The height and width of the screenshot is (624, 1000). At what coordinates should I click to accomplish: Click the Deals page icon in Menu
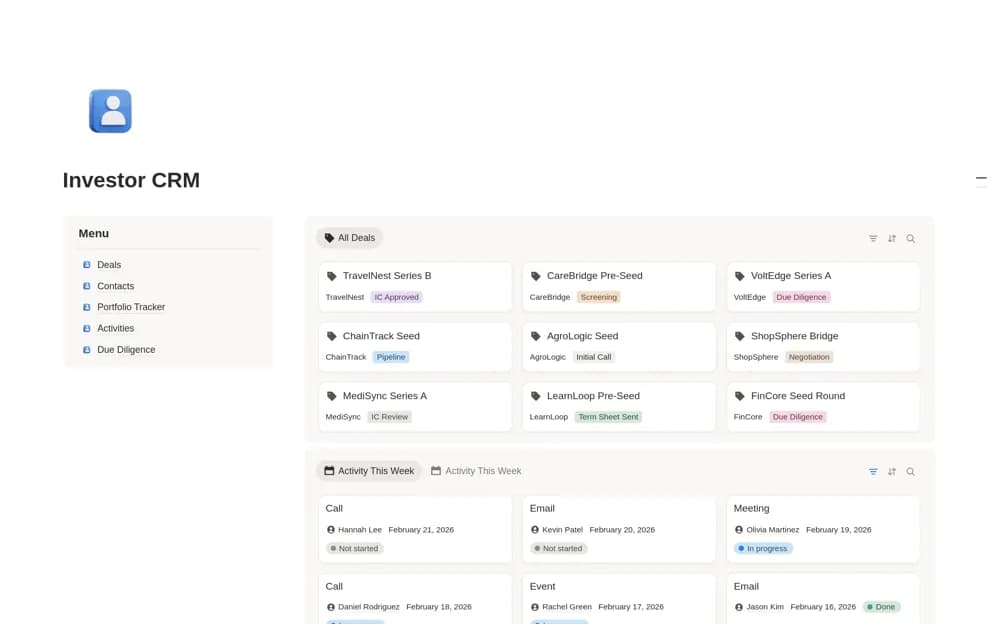click(87, 265)
